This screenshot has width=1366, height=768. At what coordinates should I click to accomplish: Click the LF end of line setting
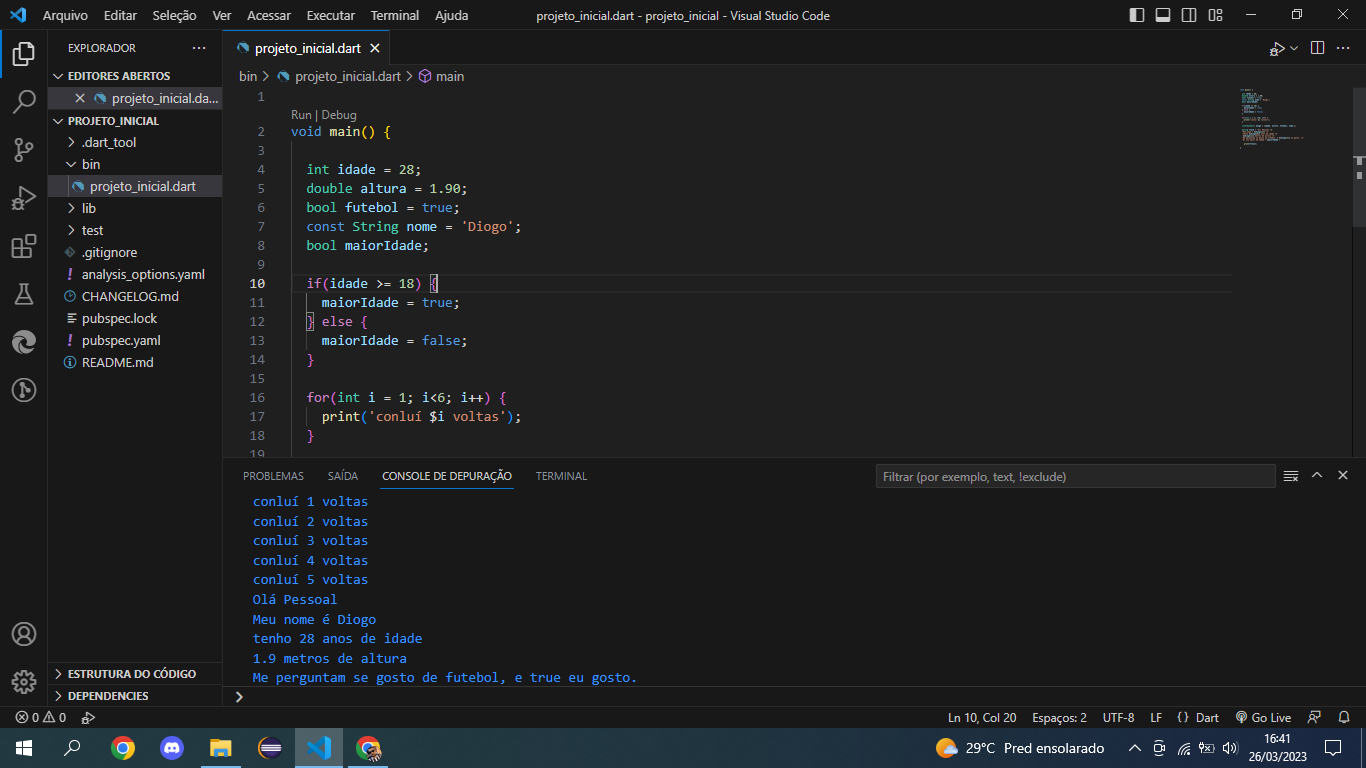(x=1156, y=717)
